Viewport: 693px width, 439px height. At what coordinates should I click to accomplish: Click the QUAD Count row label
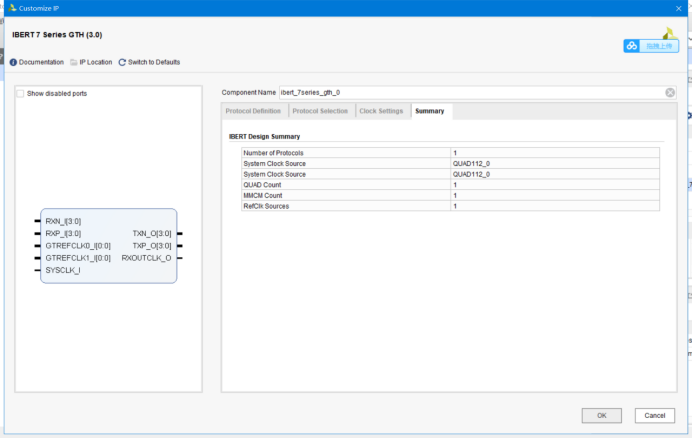(262, 185)
